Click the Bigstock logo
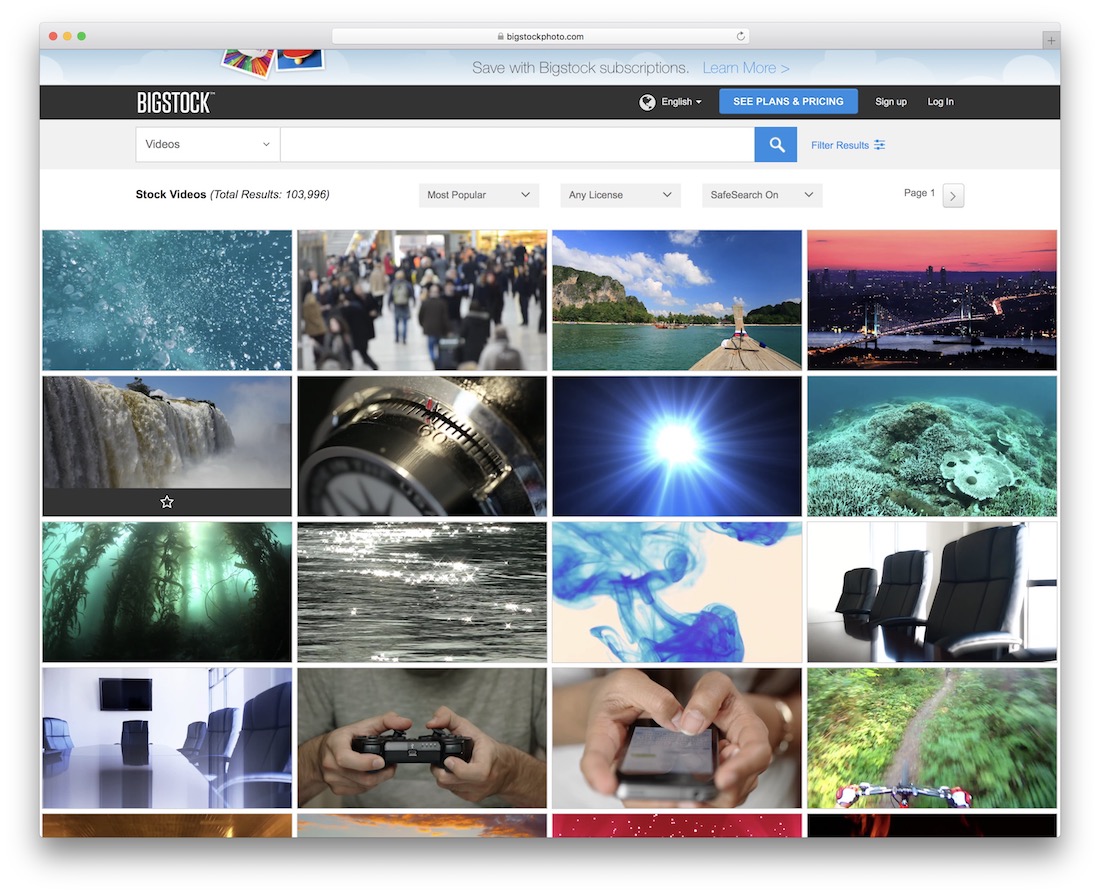 pyautogui.click(x=175, y=101)
